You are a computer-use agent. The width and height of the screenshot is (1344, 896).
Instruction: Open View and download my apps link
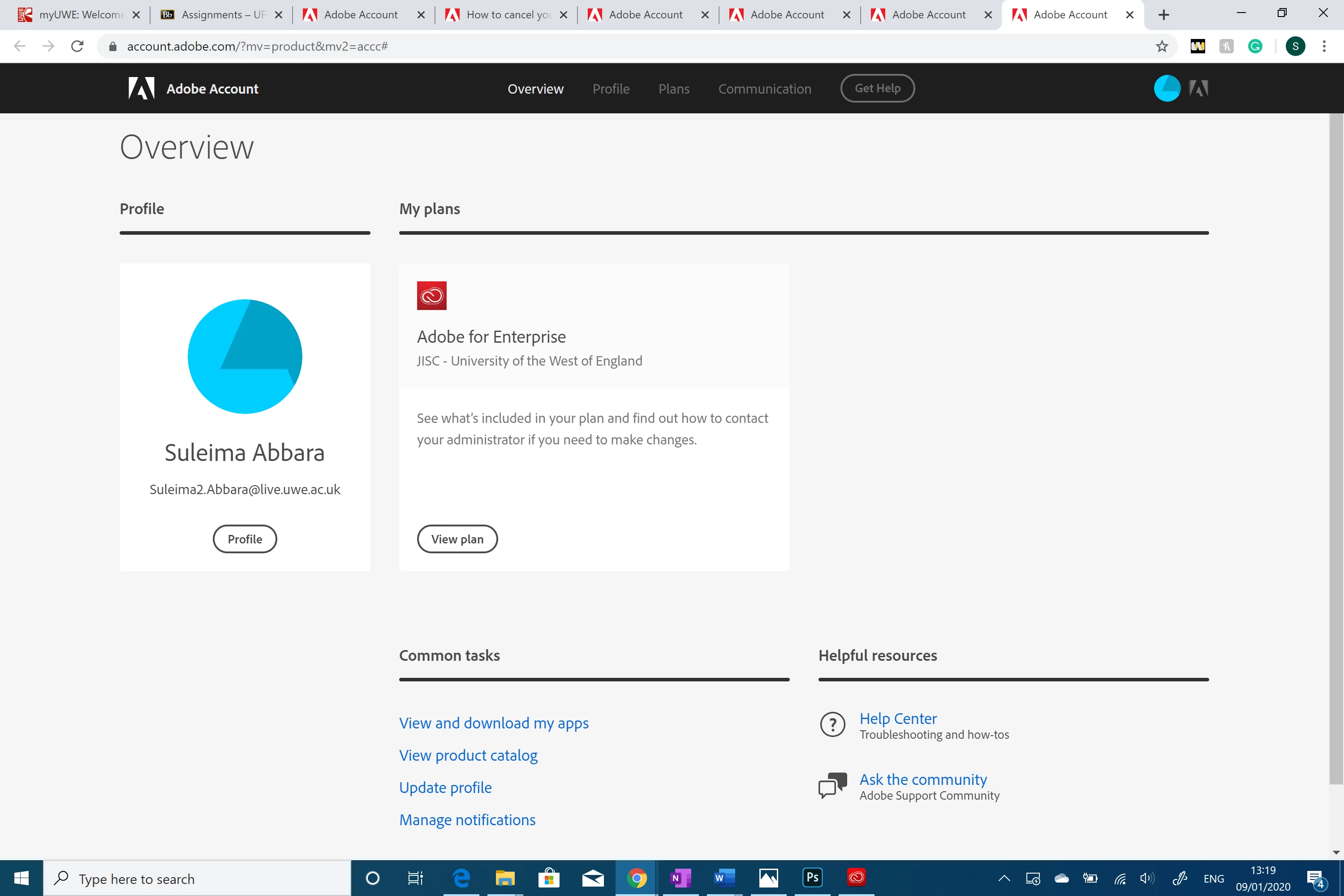493,723
